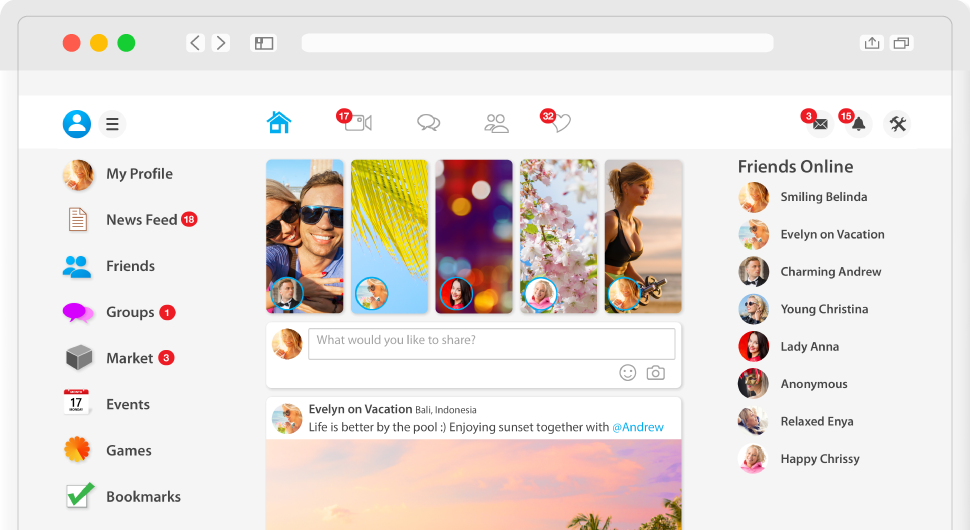
Task: Click the browser share button
Action: tap(872, 43)
